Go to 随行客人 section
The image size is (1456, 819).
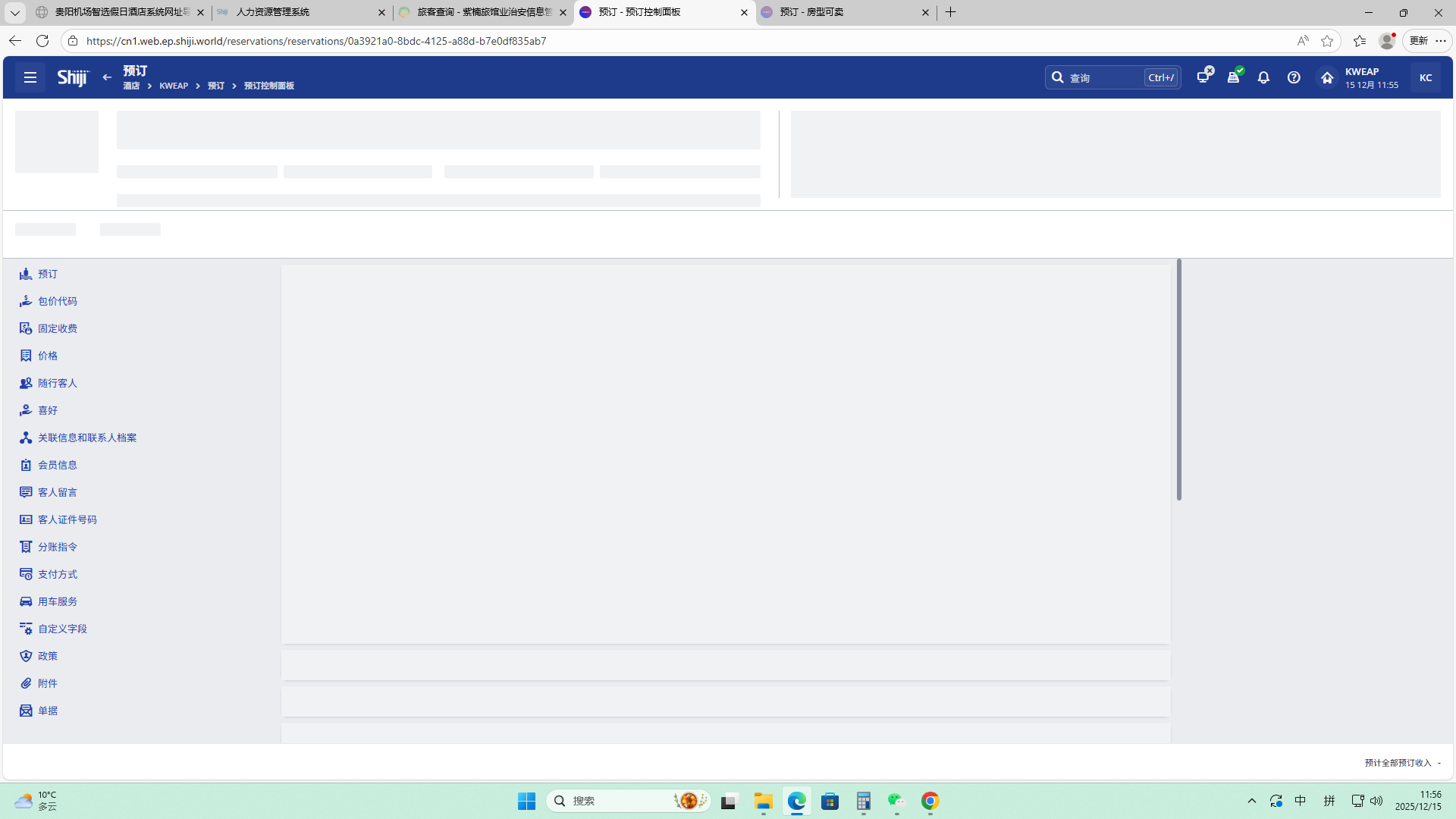58,383
